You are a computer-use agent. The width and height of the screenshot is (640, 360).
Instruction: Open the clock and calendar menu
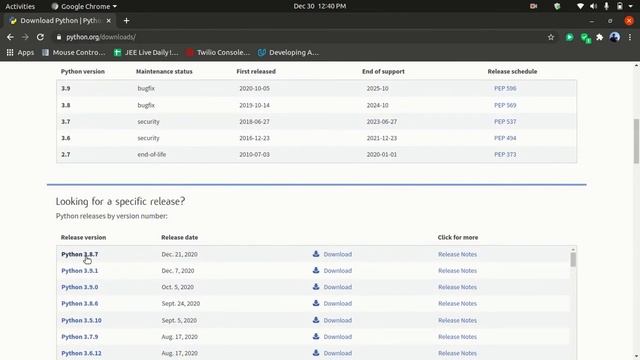(320, 6)
